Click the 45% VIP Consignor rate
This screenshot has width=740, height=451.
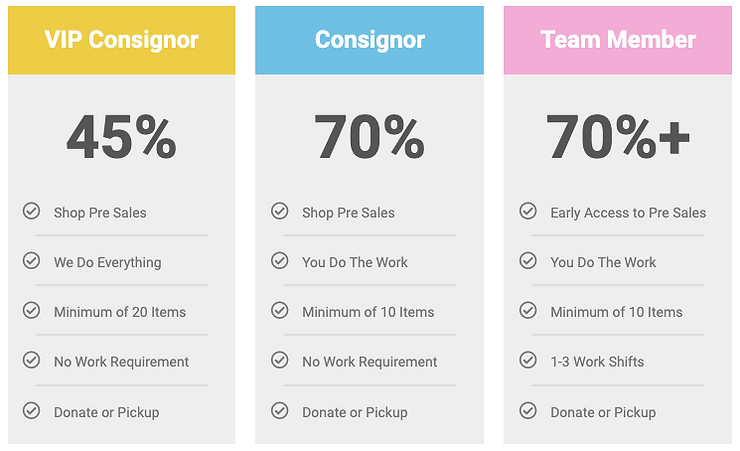(x=121, y=137)
